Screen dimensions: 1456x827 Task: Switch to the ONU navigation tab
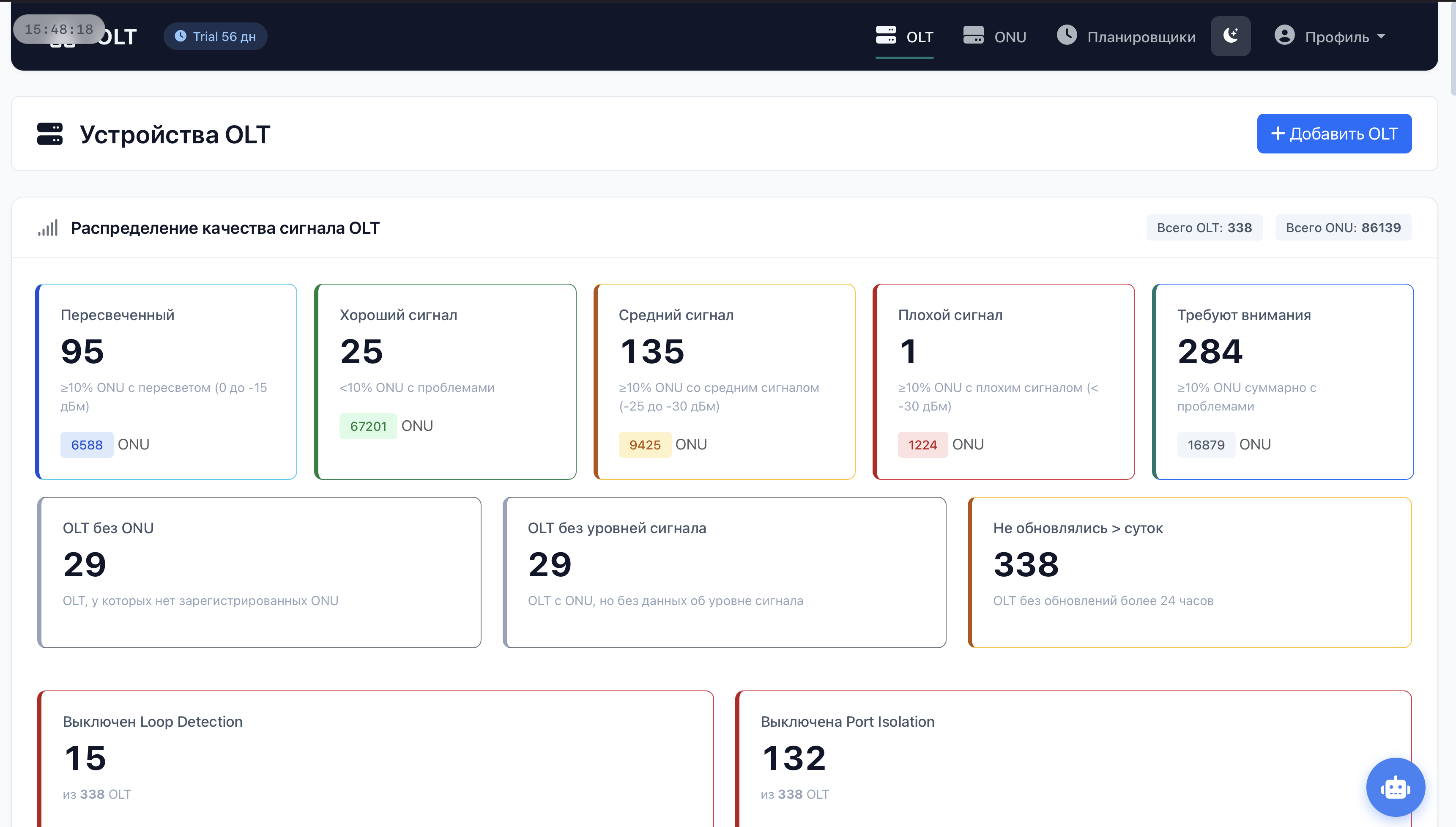[995, 37]
